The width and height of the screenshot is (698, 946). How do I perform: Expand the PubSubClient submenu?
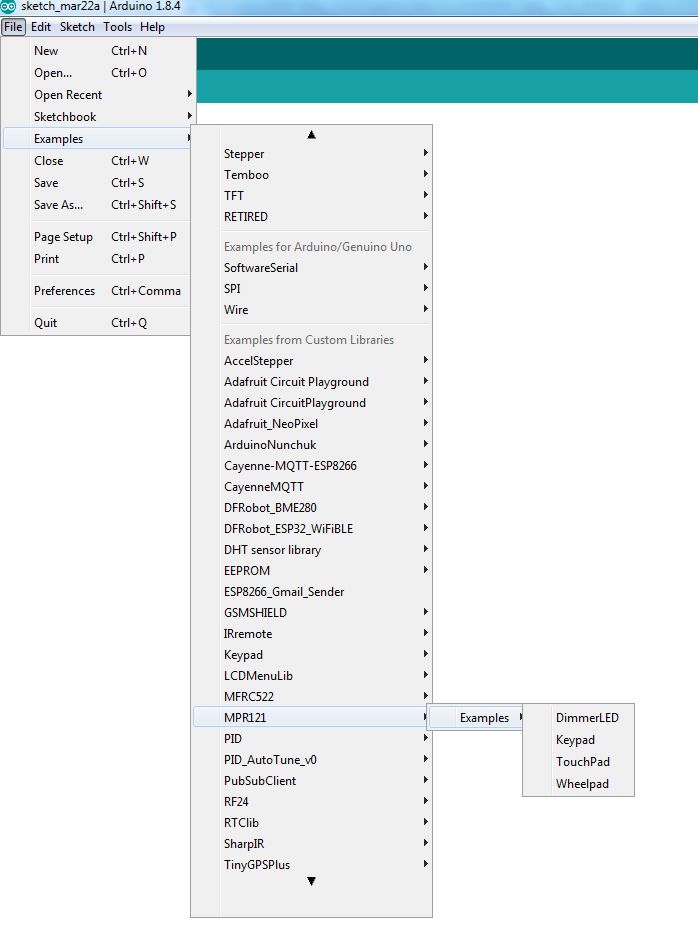pyautogui.click(x=311, y=781)
